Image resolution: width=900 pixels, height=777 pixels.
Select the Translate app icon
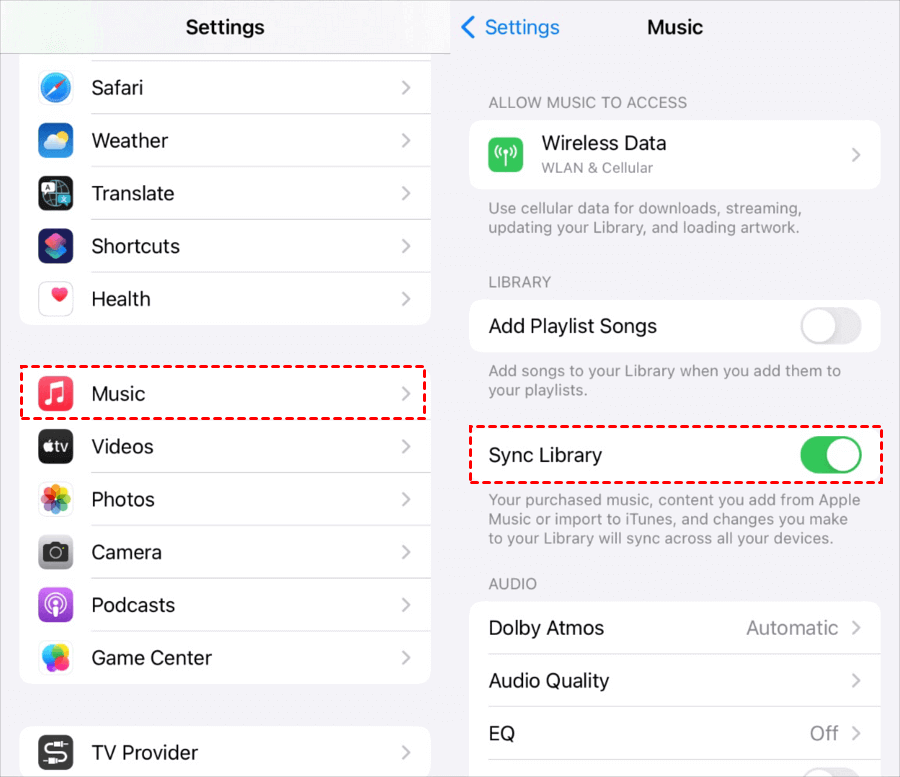pos(56,193)
